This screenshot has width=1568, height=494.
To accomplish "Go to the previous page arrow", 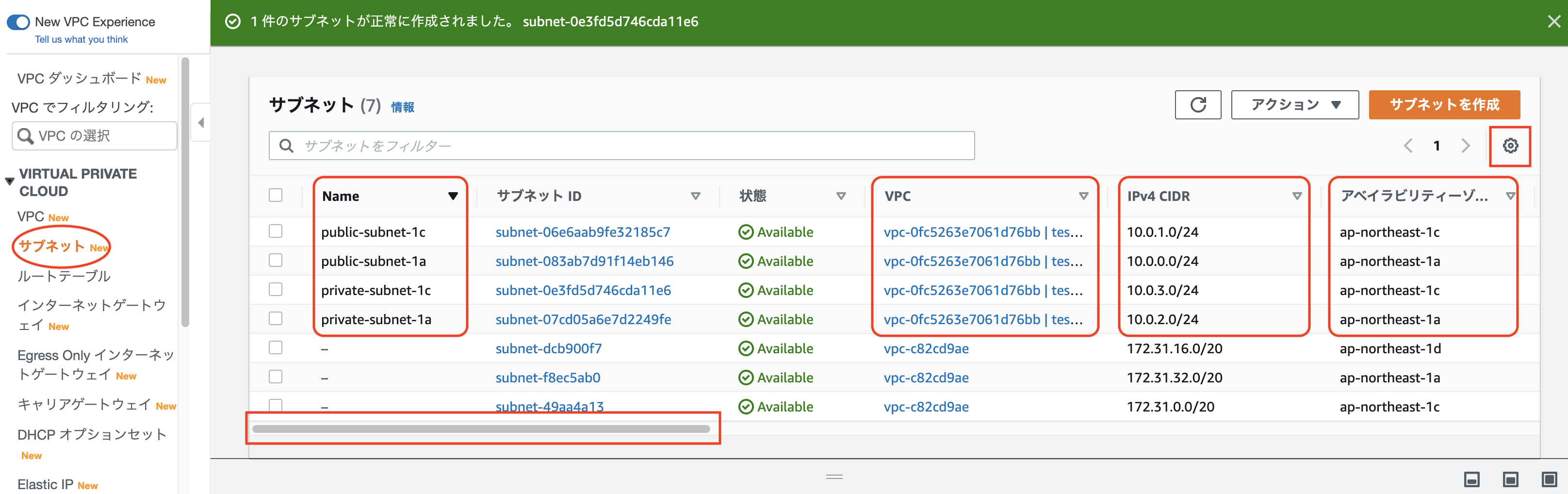I will (1408, 146).
